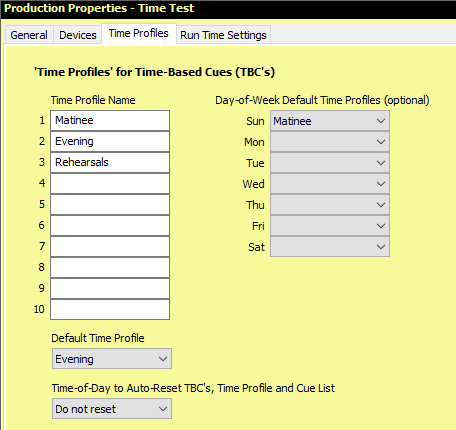Open the Thu time profile dropdown
The image size is (456, 430).
(x=330, y=205)
